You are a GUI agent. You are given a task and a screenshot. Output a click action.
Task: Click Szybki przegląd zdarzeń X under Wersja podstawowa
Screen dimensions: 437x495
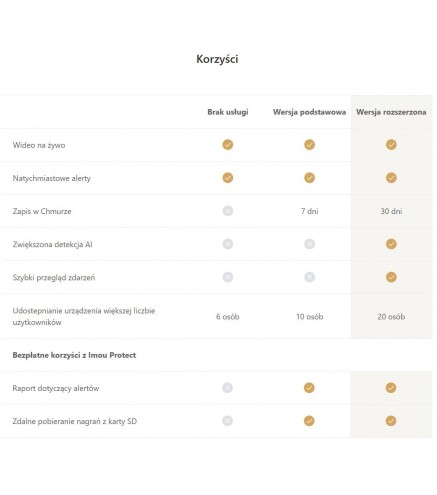point(309,277)
